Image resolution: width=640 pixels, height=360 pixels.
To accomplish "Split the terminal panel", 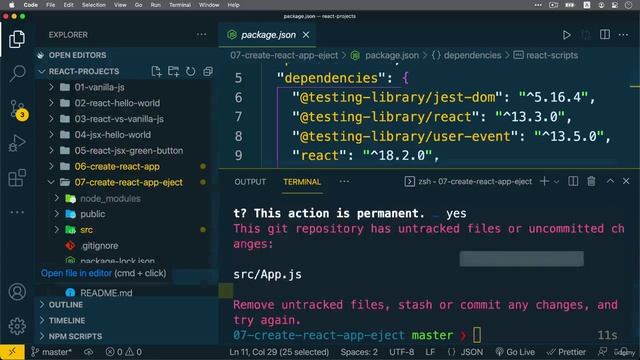I will pyautogui.click(x=573, y=181).
